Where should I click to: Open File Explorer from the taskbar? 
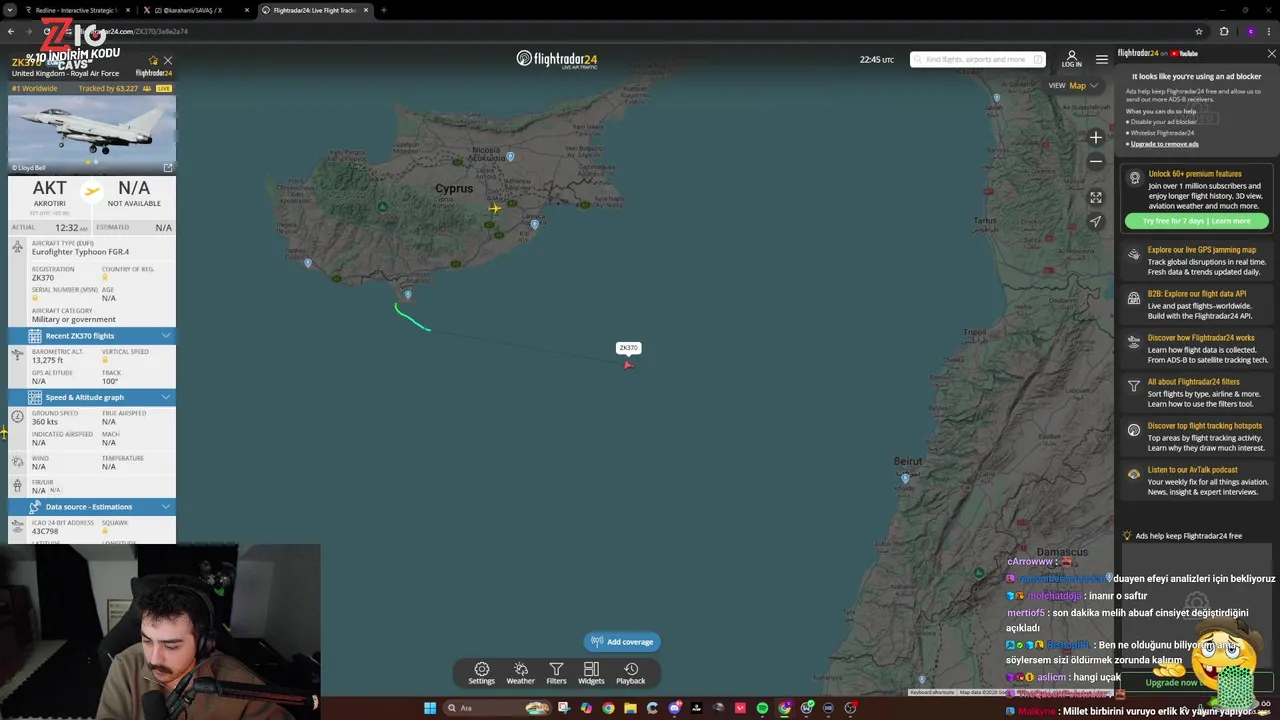pos(630,708)
